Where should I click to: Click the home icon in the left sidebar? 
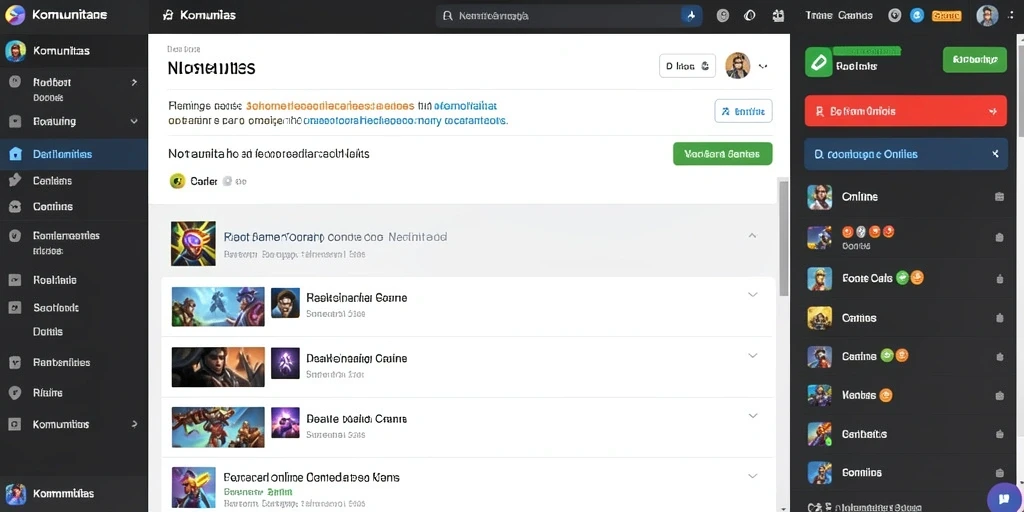15,154
